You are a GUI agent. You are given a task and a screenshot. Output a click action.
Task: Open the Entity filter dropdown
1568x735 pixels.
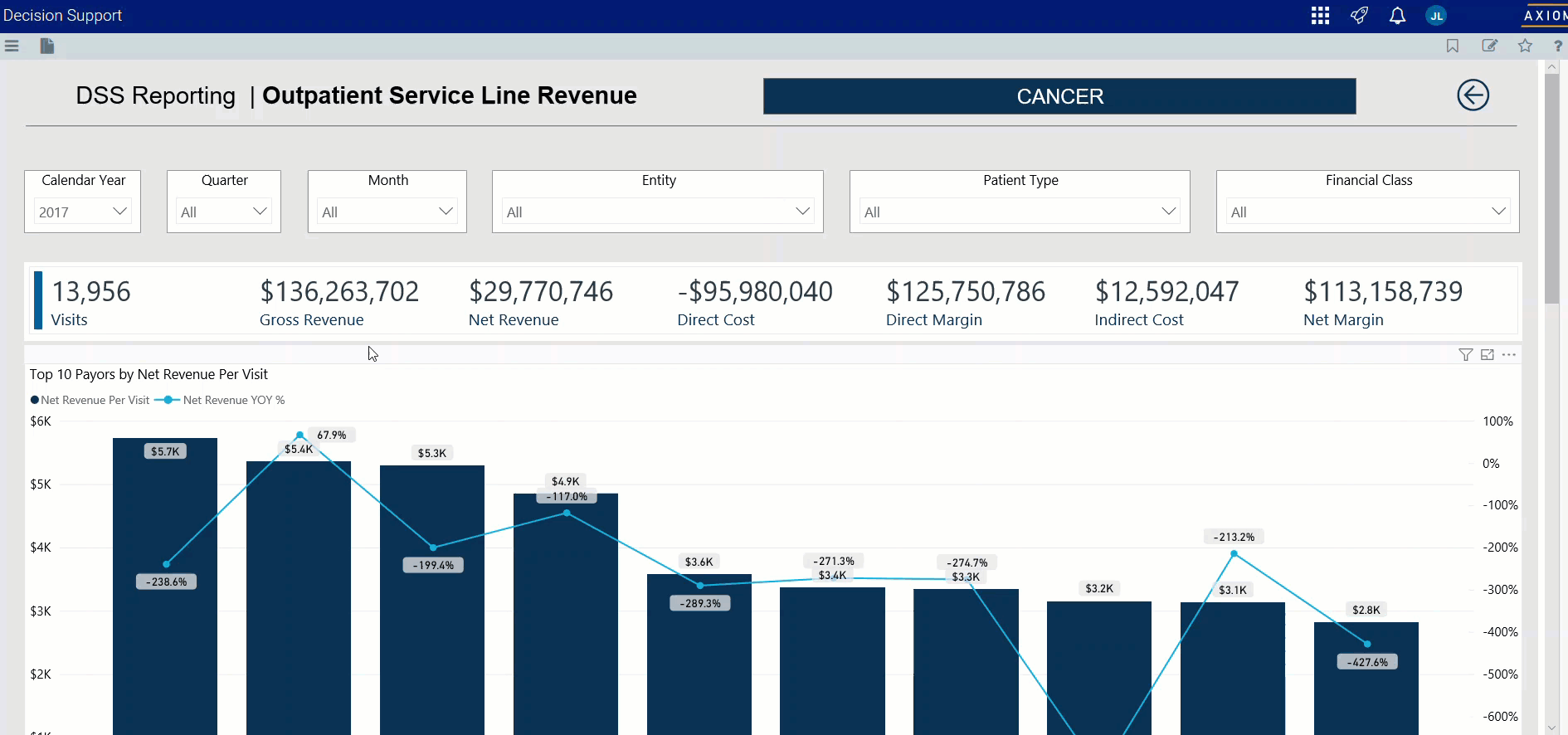pos(658,212)
